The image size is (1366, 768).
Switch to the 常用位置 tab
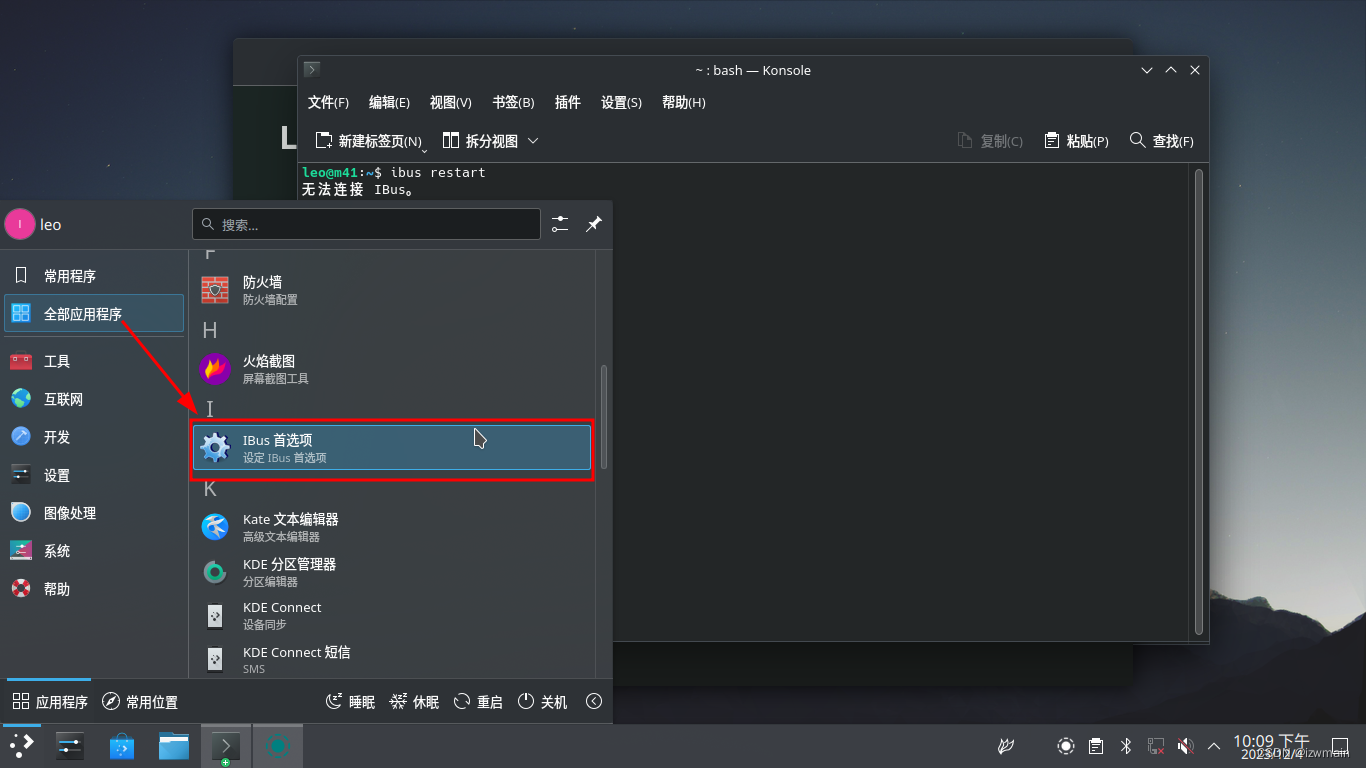click(140, 702)
